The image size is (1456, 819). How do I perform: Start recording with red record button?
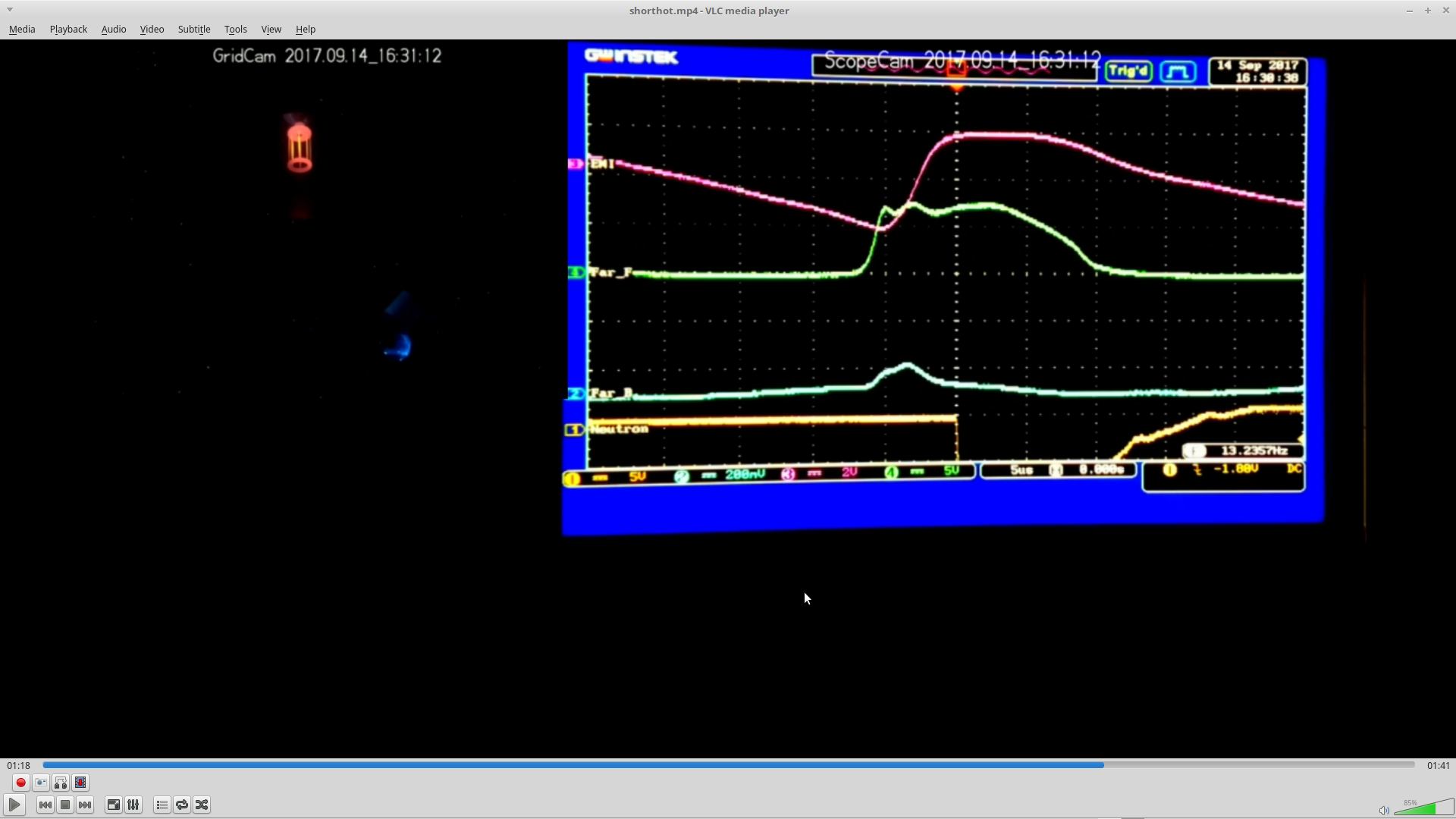click(x=21, y=783)
